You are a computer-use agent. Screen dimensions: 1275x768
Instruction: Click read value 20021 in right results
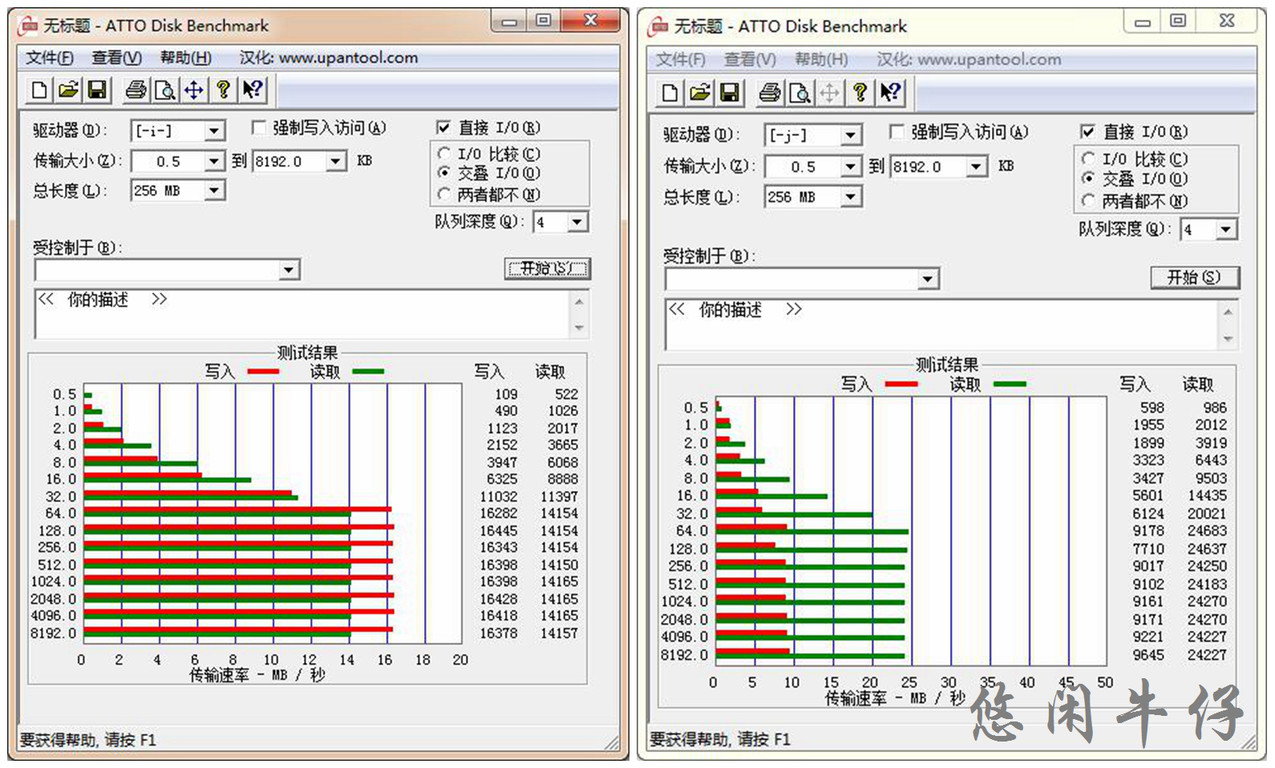pyautogui.click(x=1205, y=513)
